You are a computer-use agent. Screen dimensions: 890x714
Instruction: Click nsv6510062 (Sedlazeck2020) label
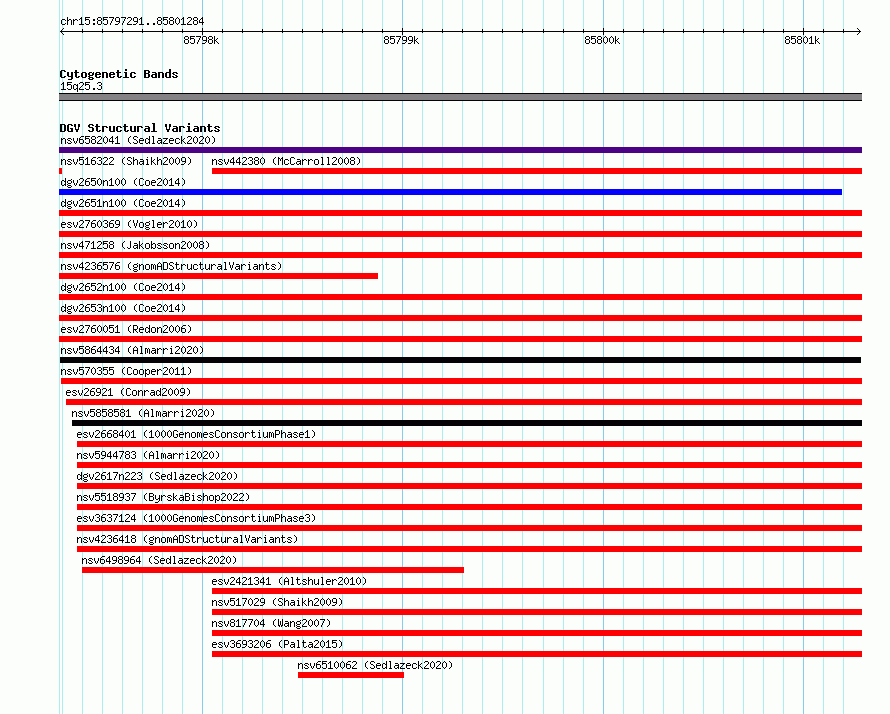pyautogui.click(x=375, y=665)
